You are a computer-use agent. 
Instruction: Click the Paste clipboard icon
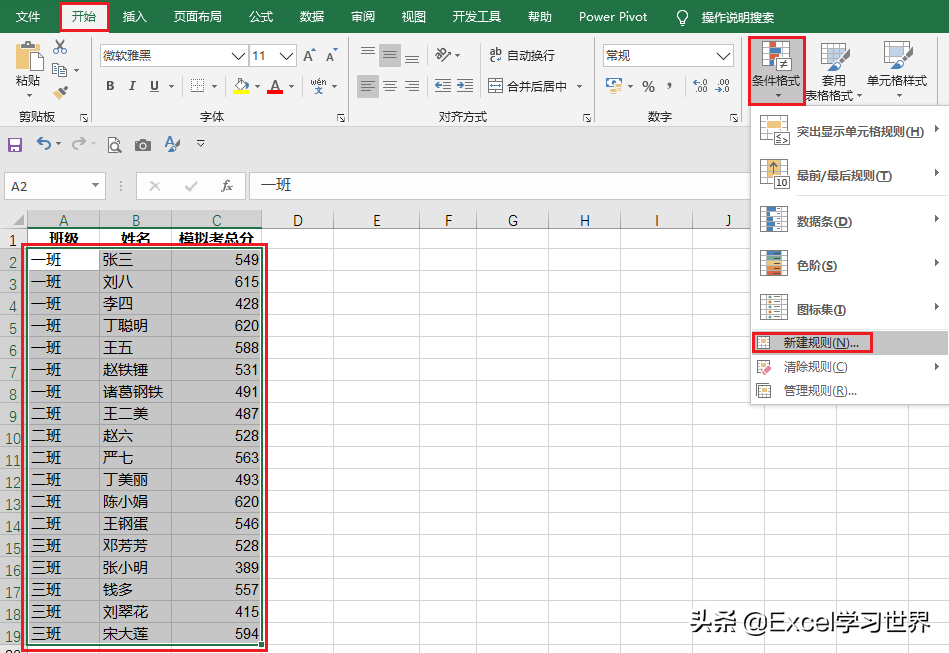[28, 56]
